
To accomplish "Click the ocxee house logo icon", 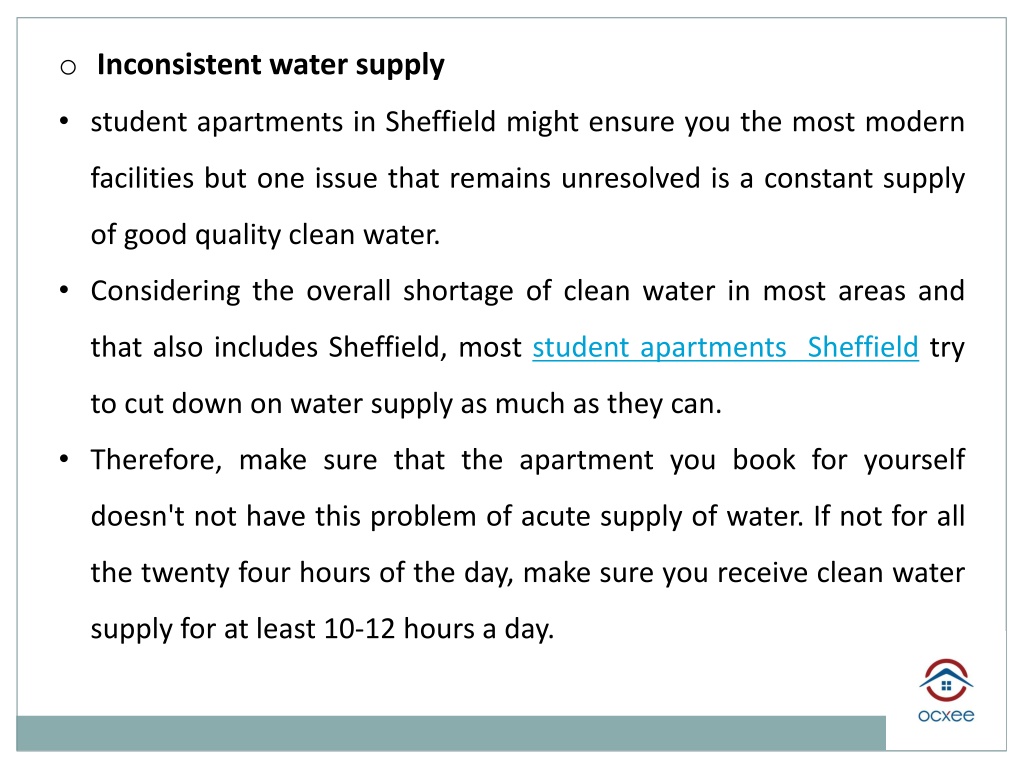I will (946, 680).
